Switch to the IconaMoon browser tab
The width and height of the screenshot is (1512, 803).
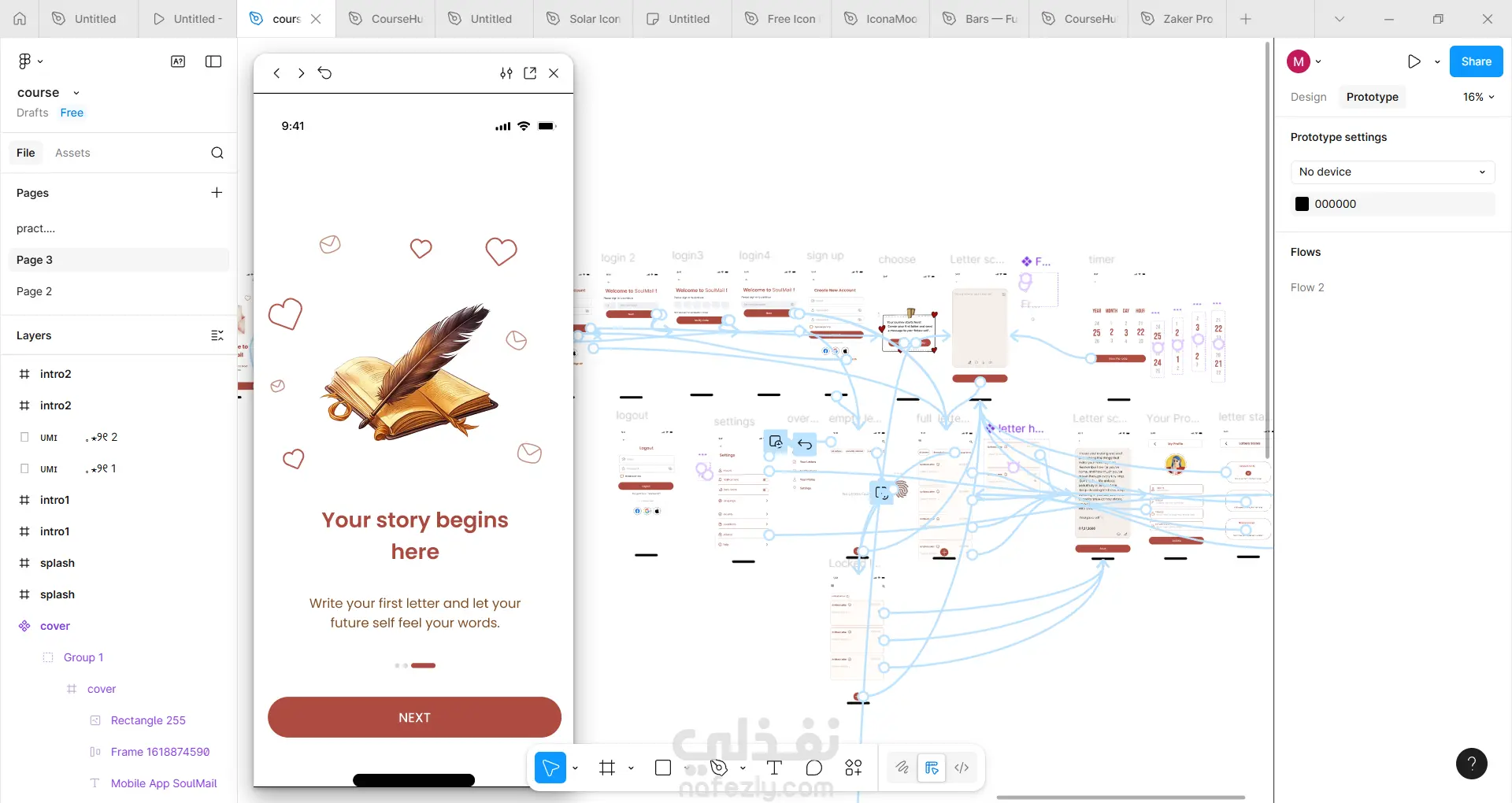(x=880, y=19)
